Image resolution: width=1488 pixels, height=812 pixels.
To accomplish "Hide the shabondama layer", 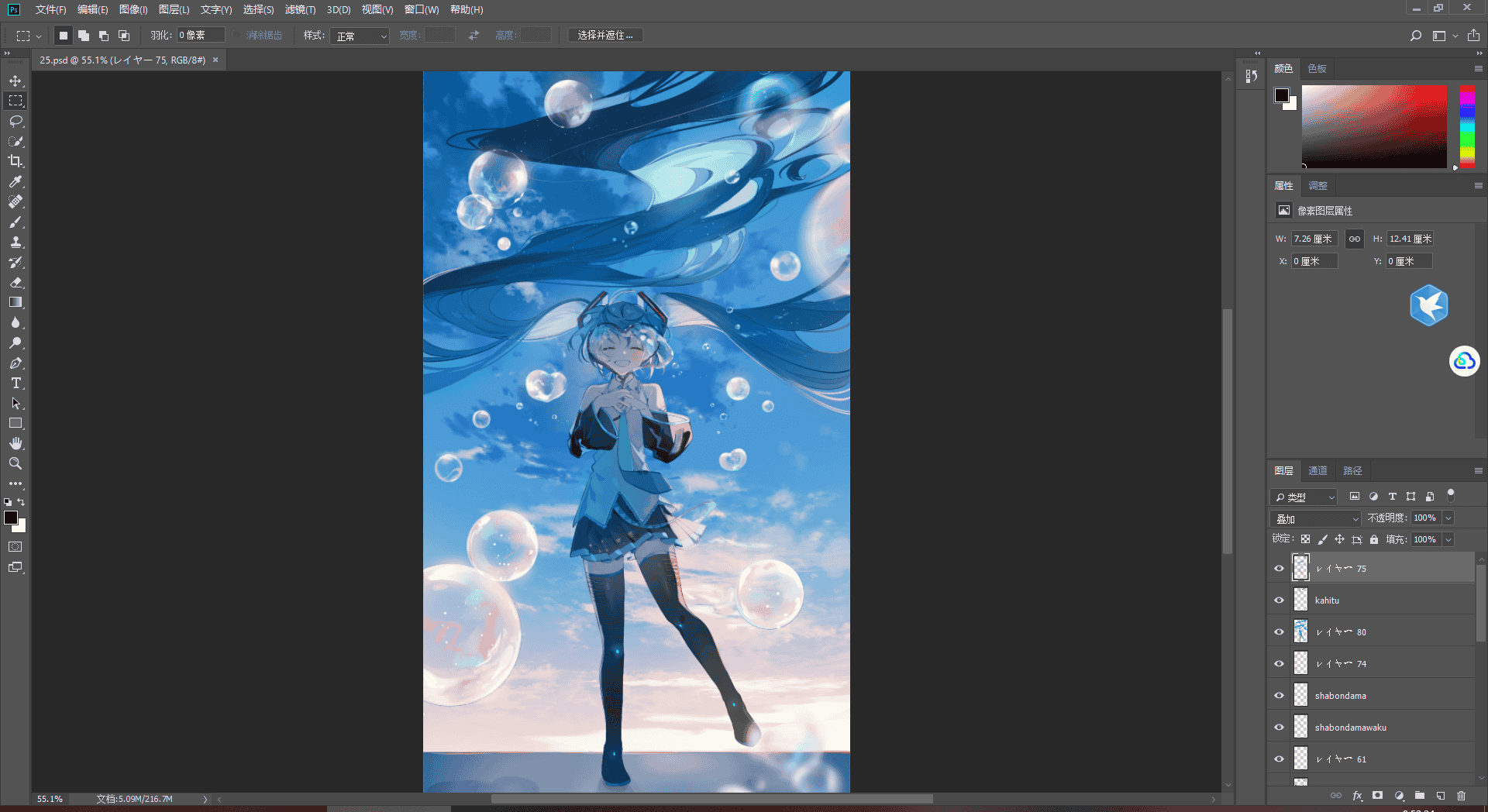I will pos(1280,696).
